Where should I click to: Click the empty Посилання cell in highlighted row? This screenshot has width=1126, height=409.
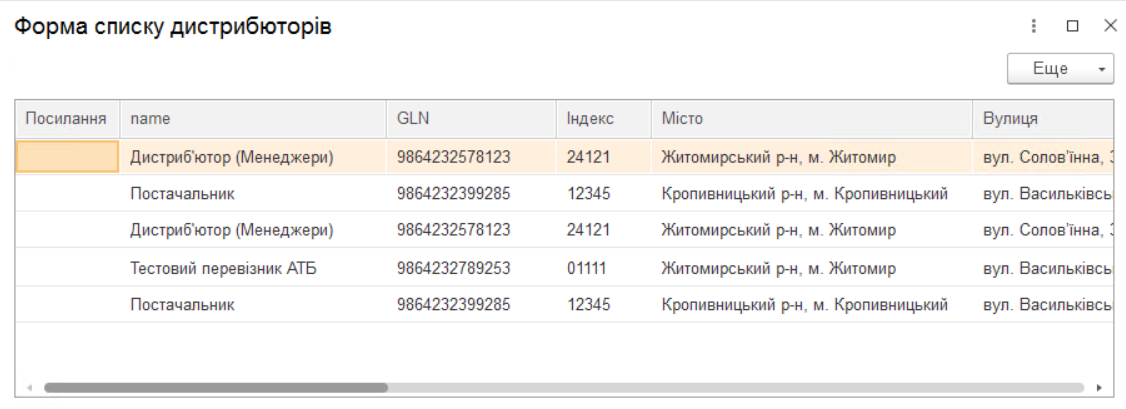click(68, 157)
